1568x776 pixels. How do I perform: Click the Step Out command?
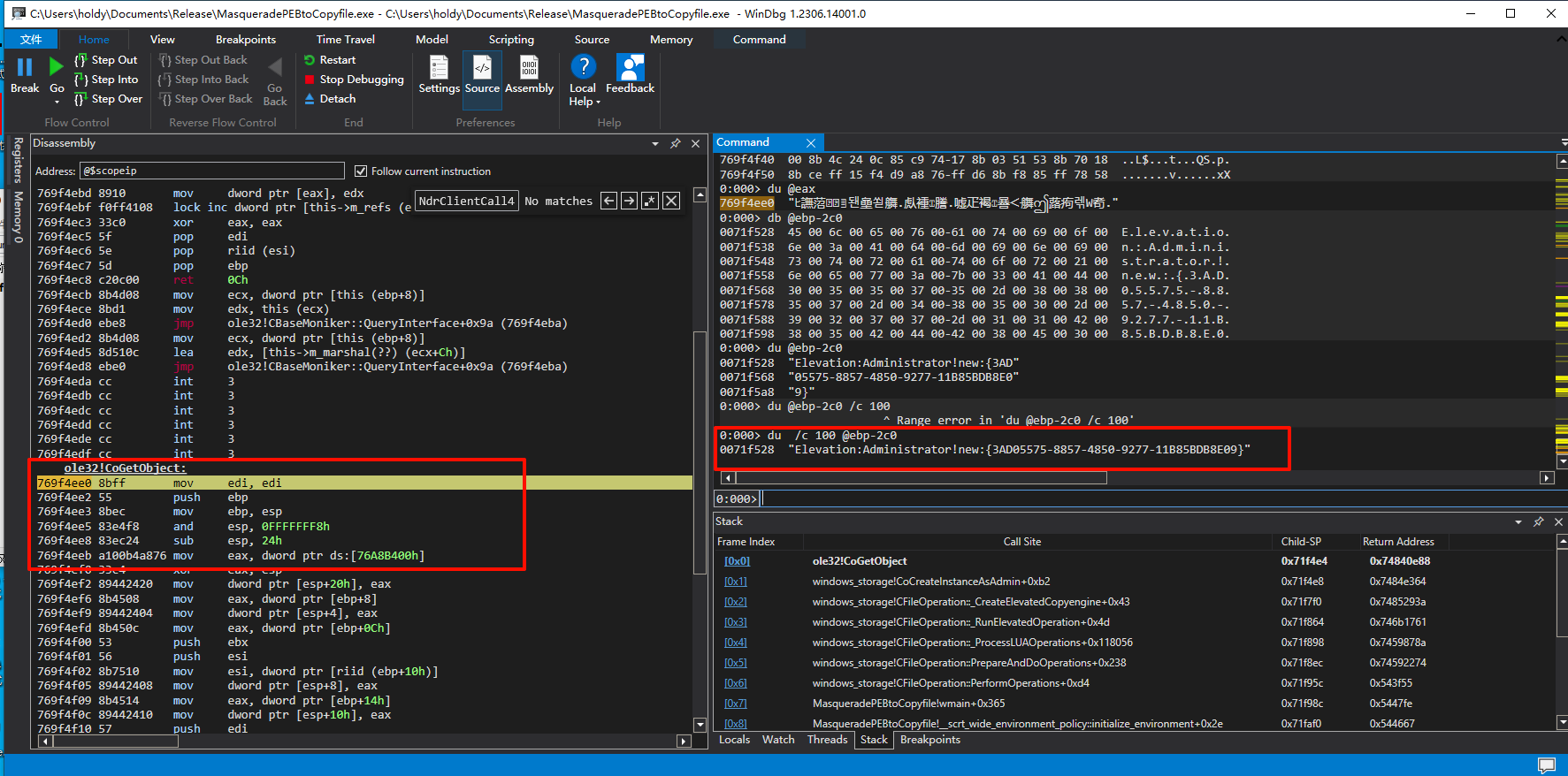click(106, 60)
